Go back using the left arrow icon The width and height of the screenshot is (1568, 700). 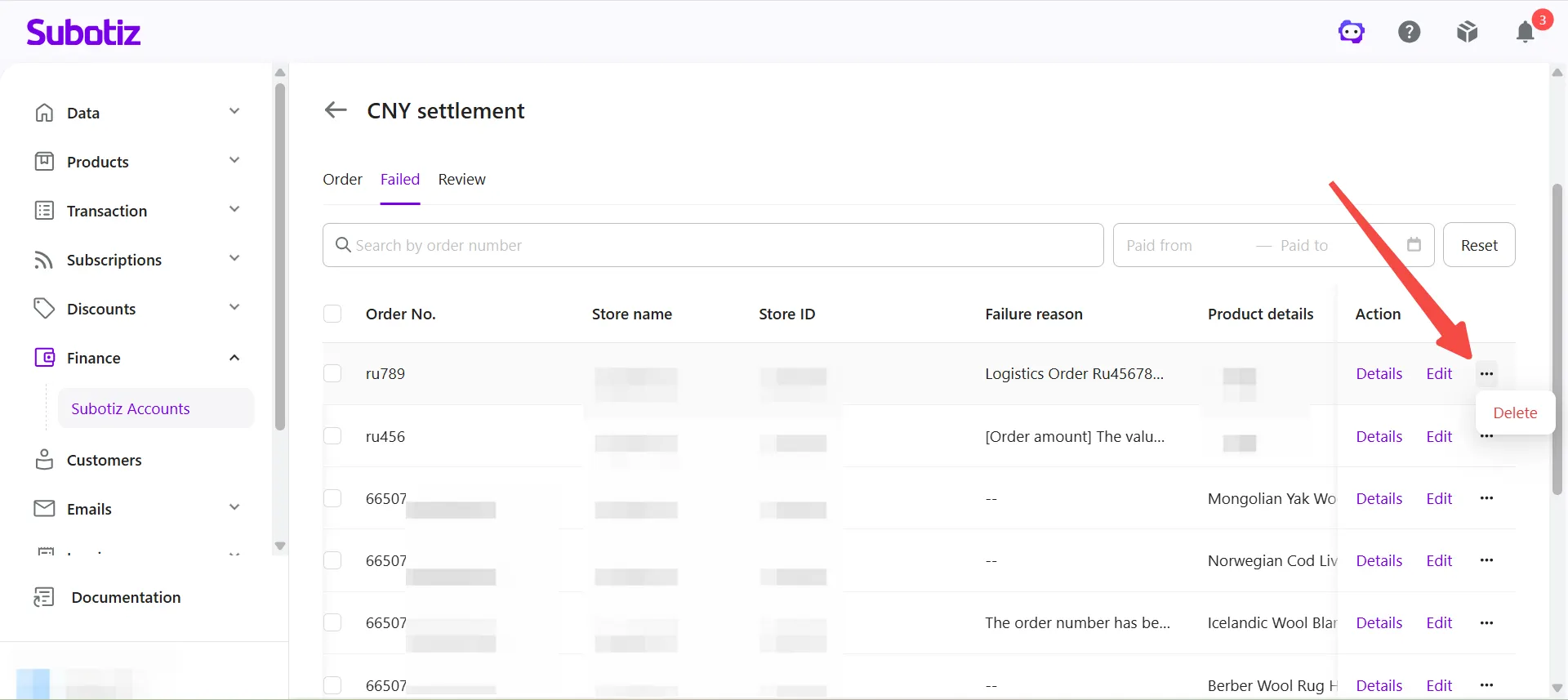(x=336, y=110)
